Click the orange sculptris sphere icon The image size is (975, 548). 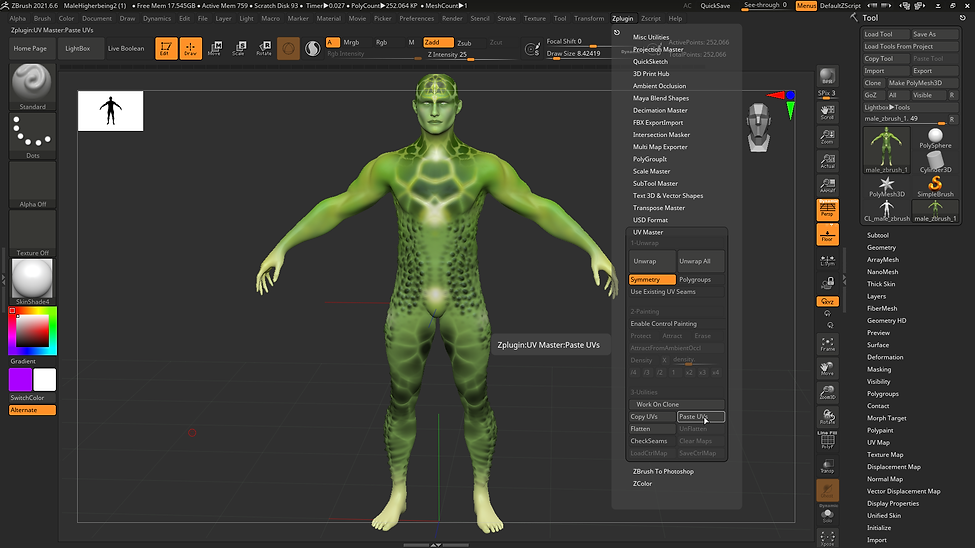289,48
